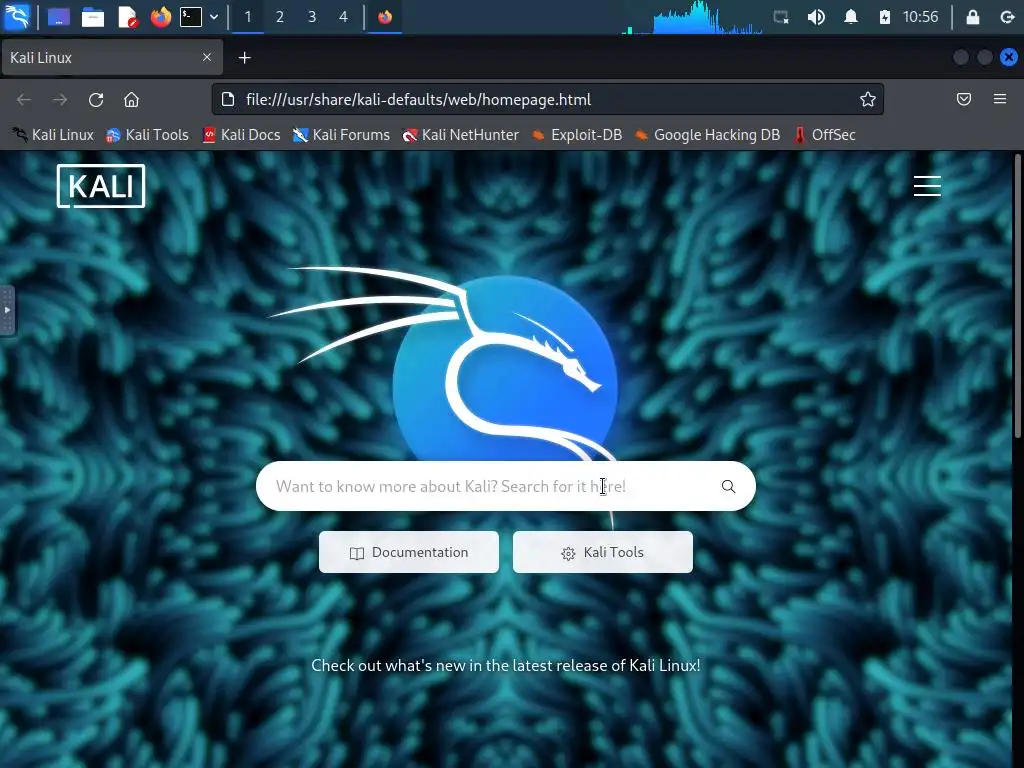Click the show desktop panel icon

click(59, 17)
